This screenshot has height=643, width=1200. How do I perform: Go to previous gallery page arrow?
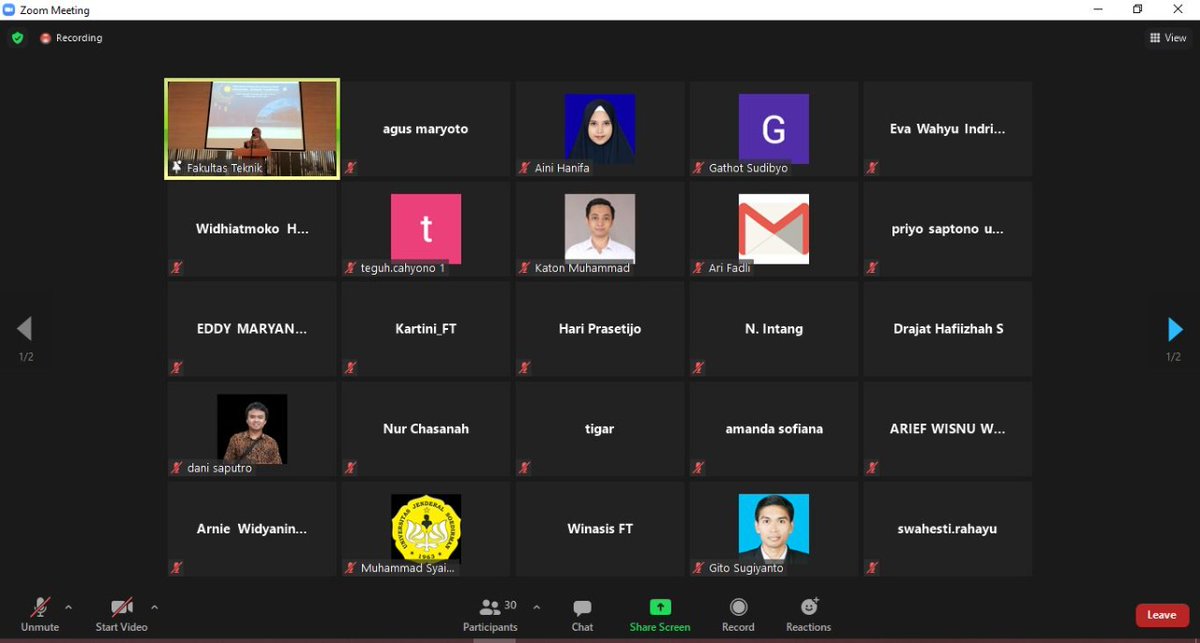25,329
